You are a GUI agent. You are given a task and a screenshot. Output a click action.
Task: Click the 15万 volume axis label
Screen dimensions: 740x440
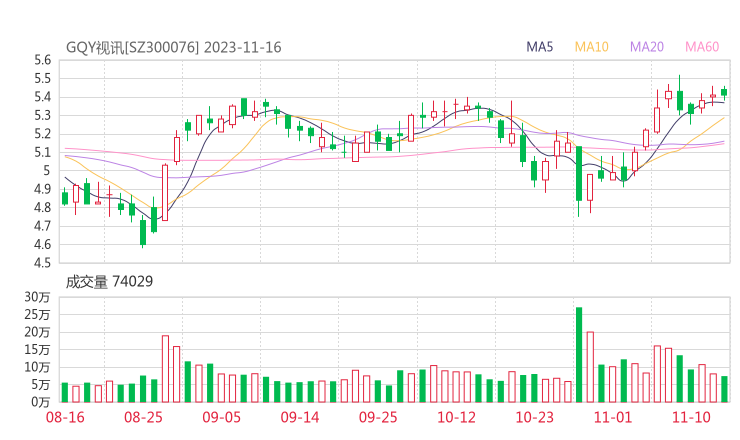(x=37, y=349)
